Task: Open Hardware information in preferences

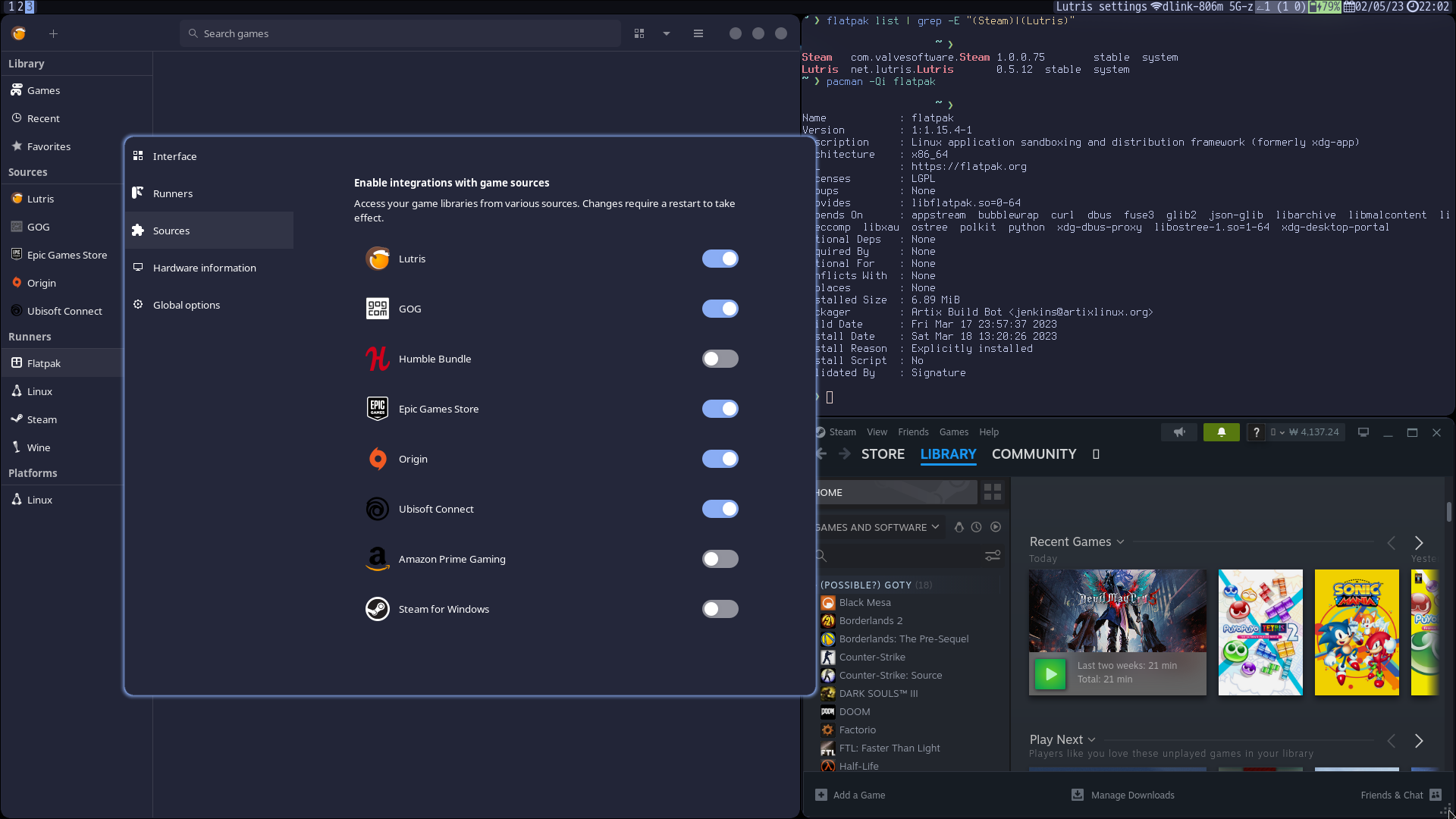Action: coord(204,268)
